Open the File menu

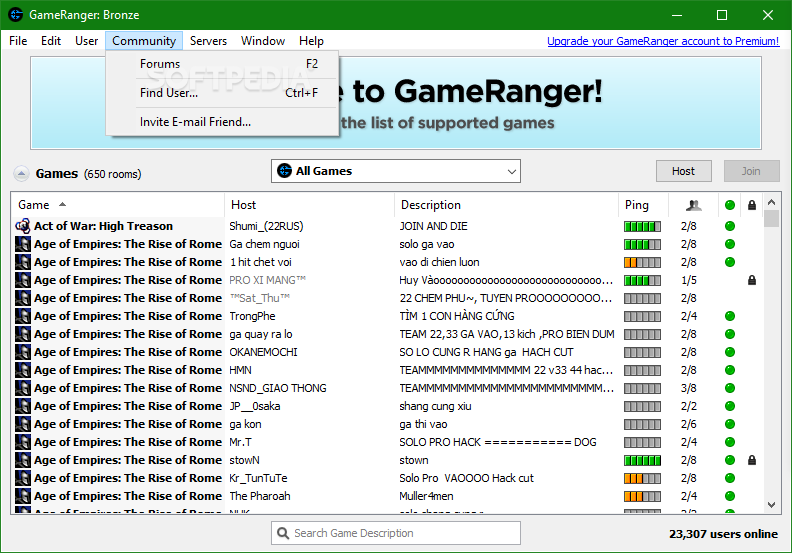click(x=18, y=41)
